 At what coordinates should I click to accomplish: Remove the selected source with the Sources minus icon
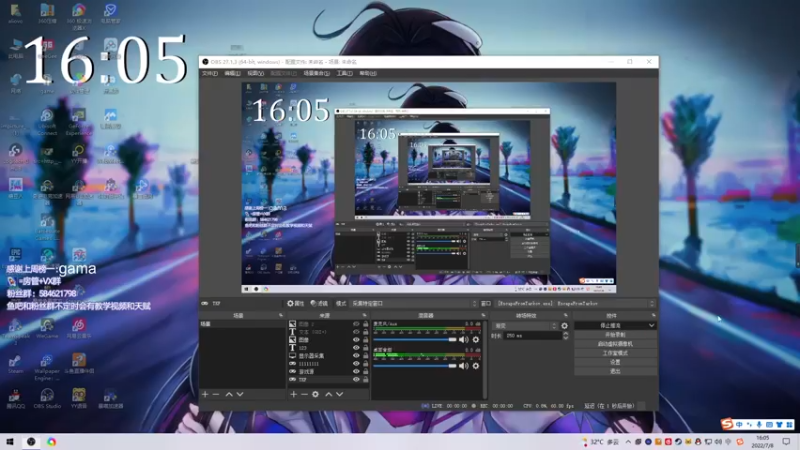pyautogui.click(x=304, y=394)
